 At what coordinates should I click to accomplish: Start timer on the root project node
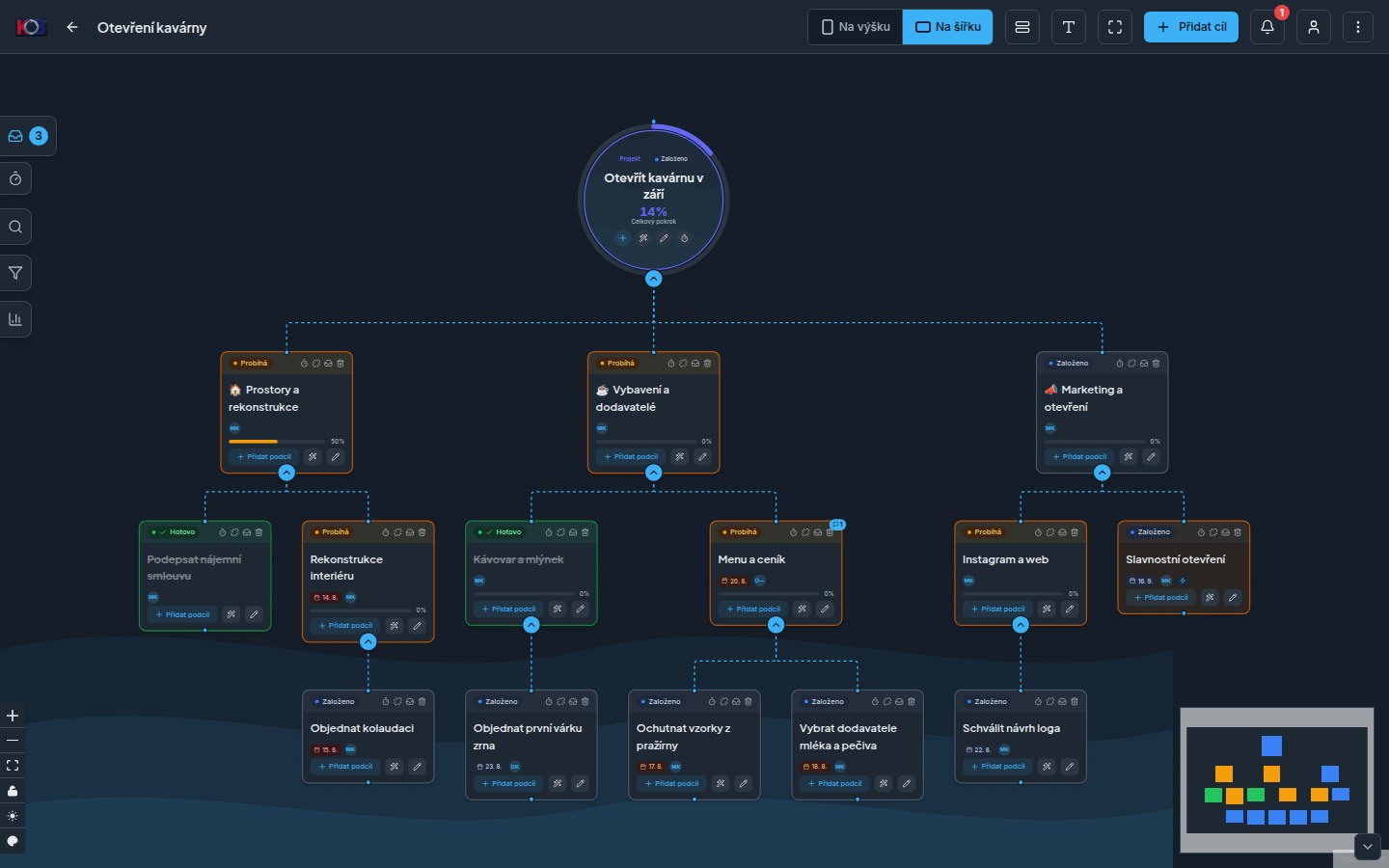tap(684, 238)
